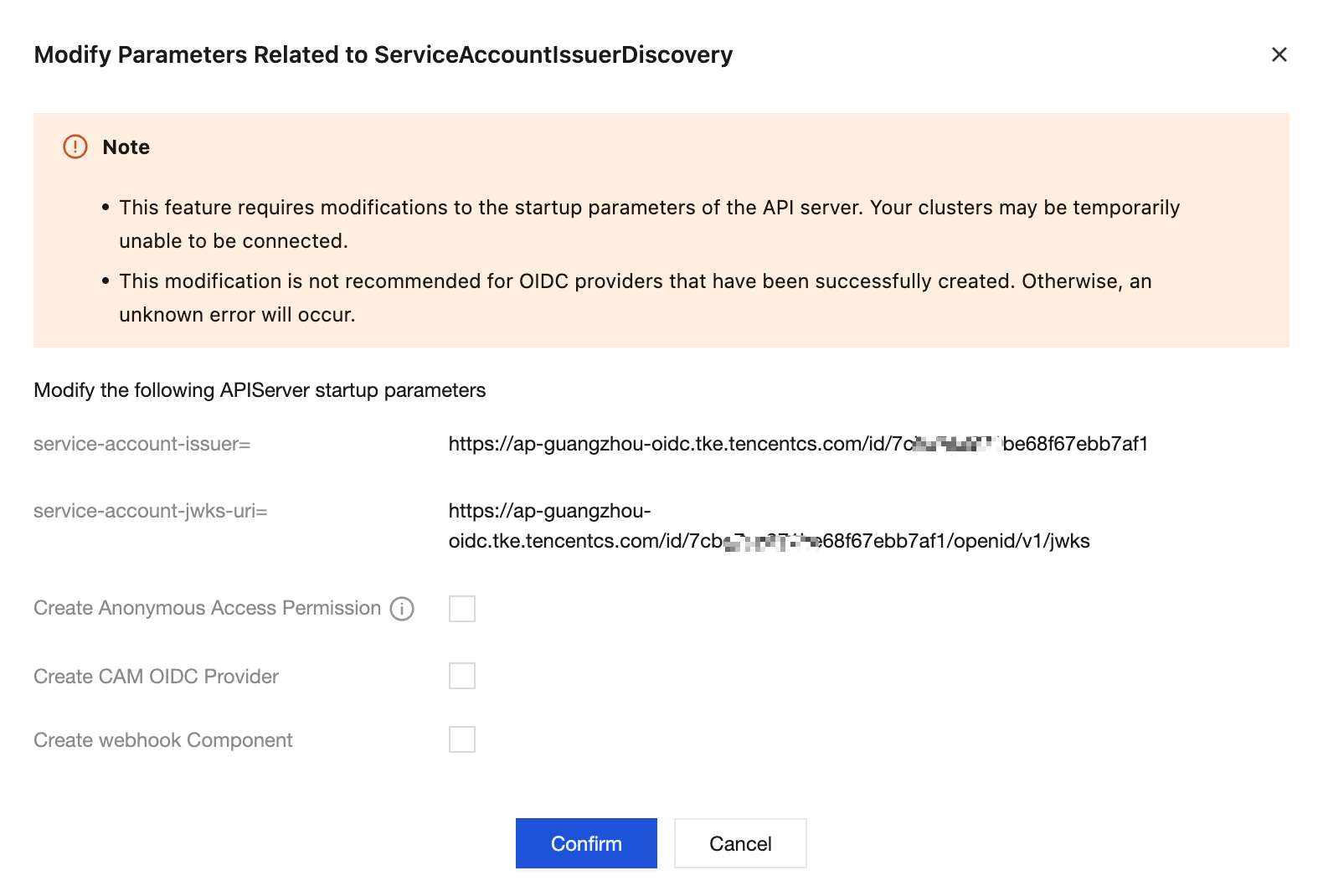
Task: Enable the Create Anonymous Access Permission checkbox
Action: [x=462, y=609]
